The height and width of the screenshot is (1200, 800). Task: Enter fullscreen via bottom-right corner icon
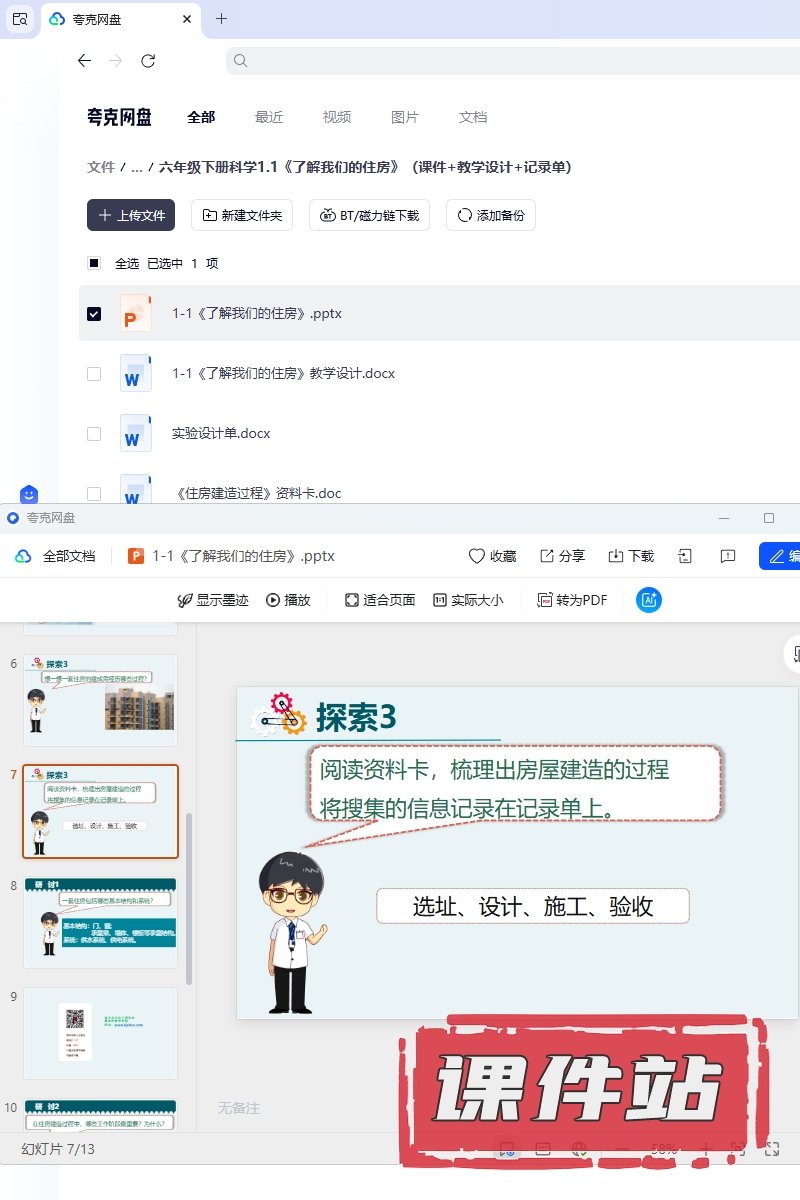coord(771,1150)
